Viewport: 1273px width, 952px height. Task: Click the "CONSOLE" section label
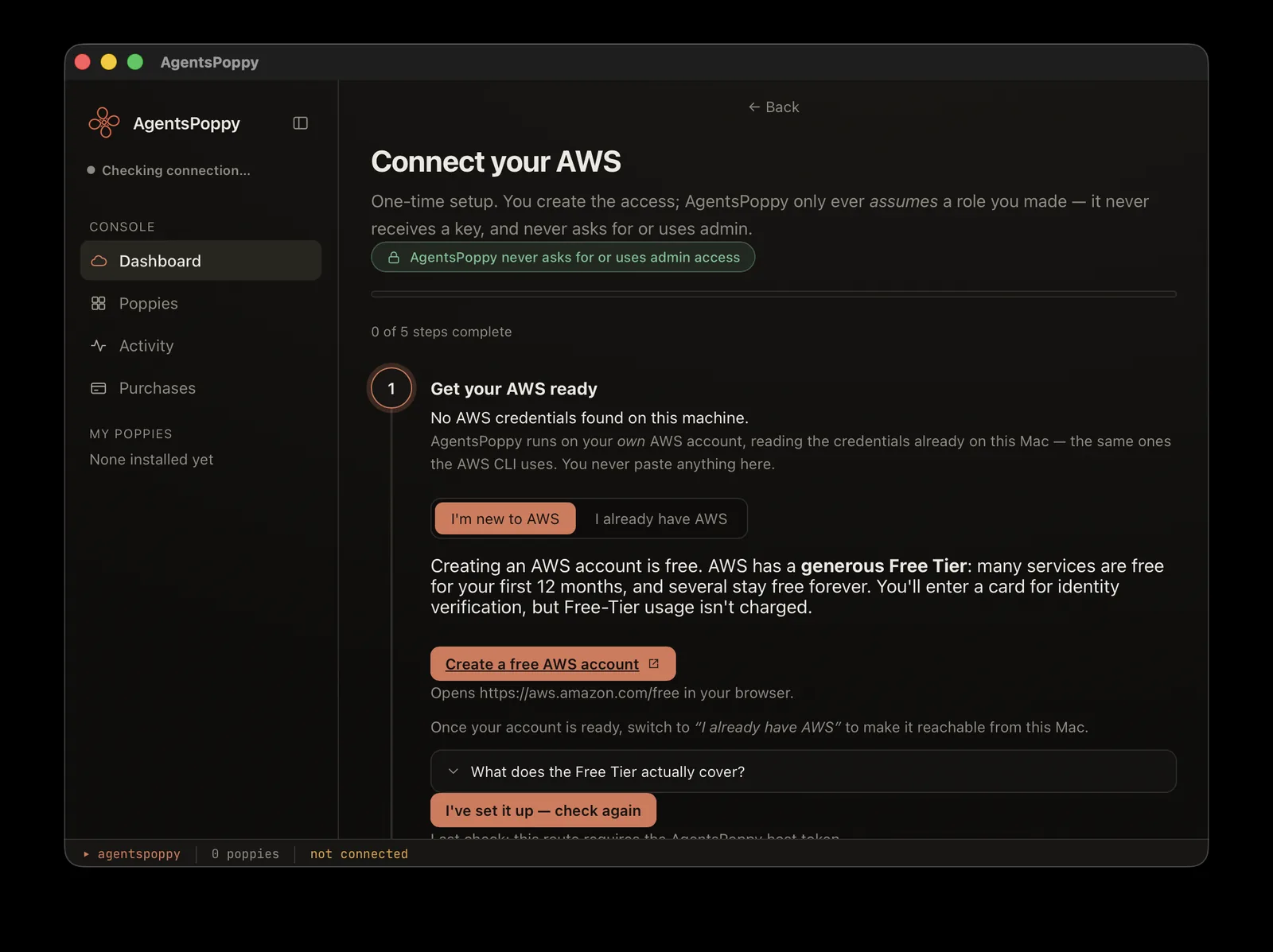click(x=122, y=227)
